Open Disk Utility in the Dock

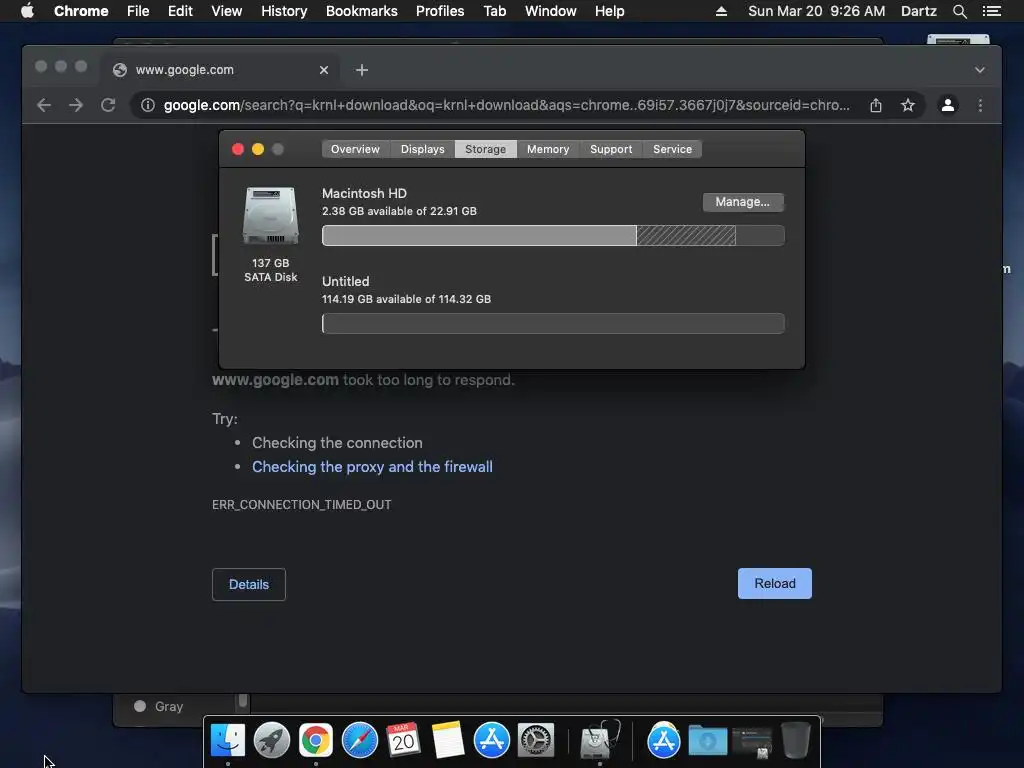pos(600,741)
